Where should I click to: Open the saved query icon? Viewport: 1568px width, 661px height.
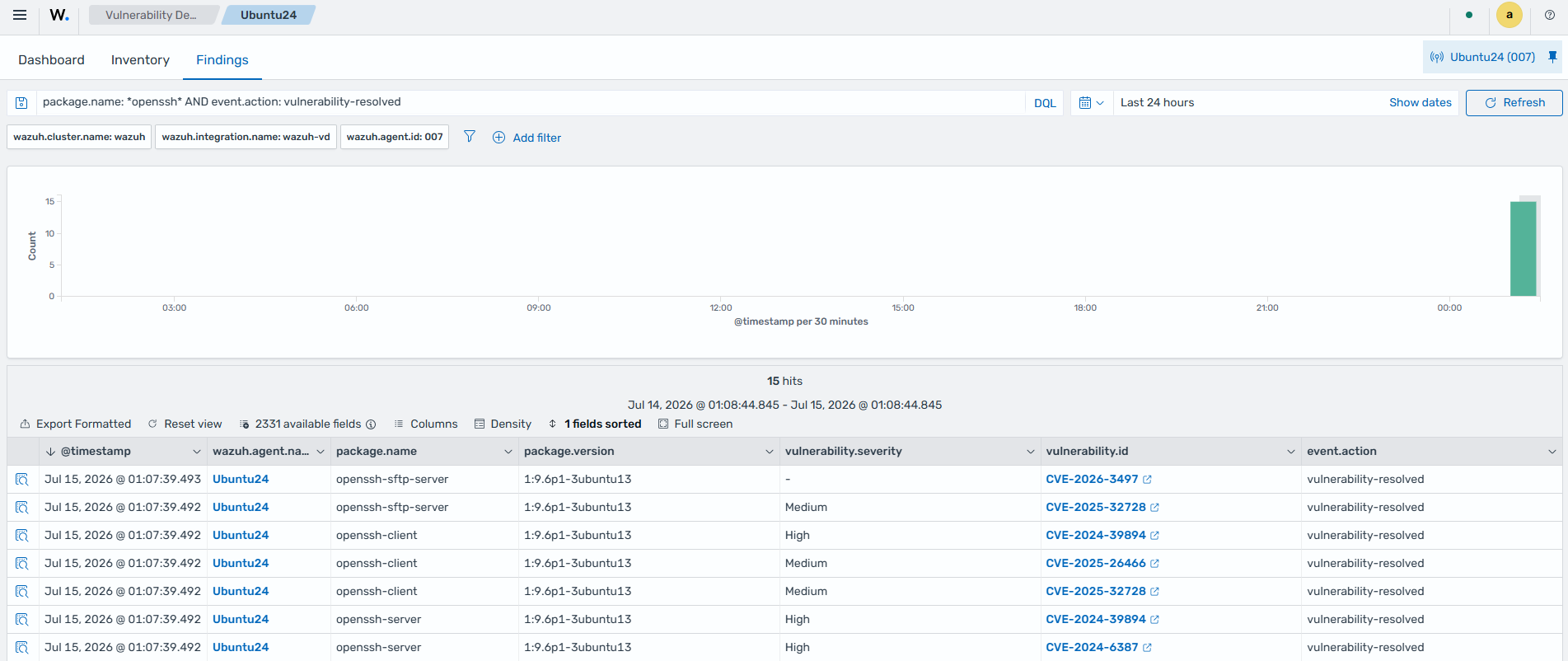click(22, 103)
